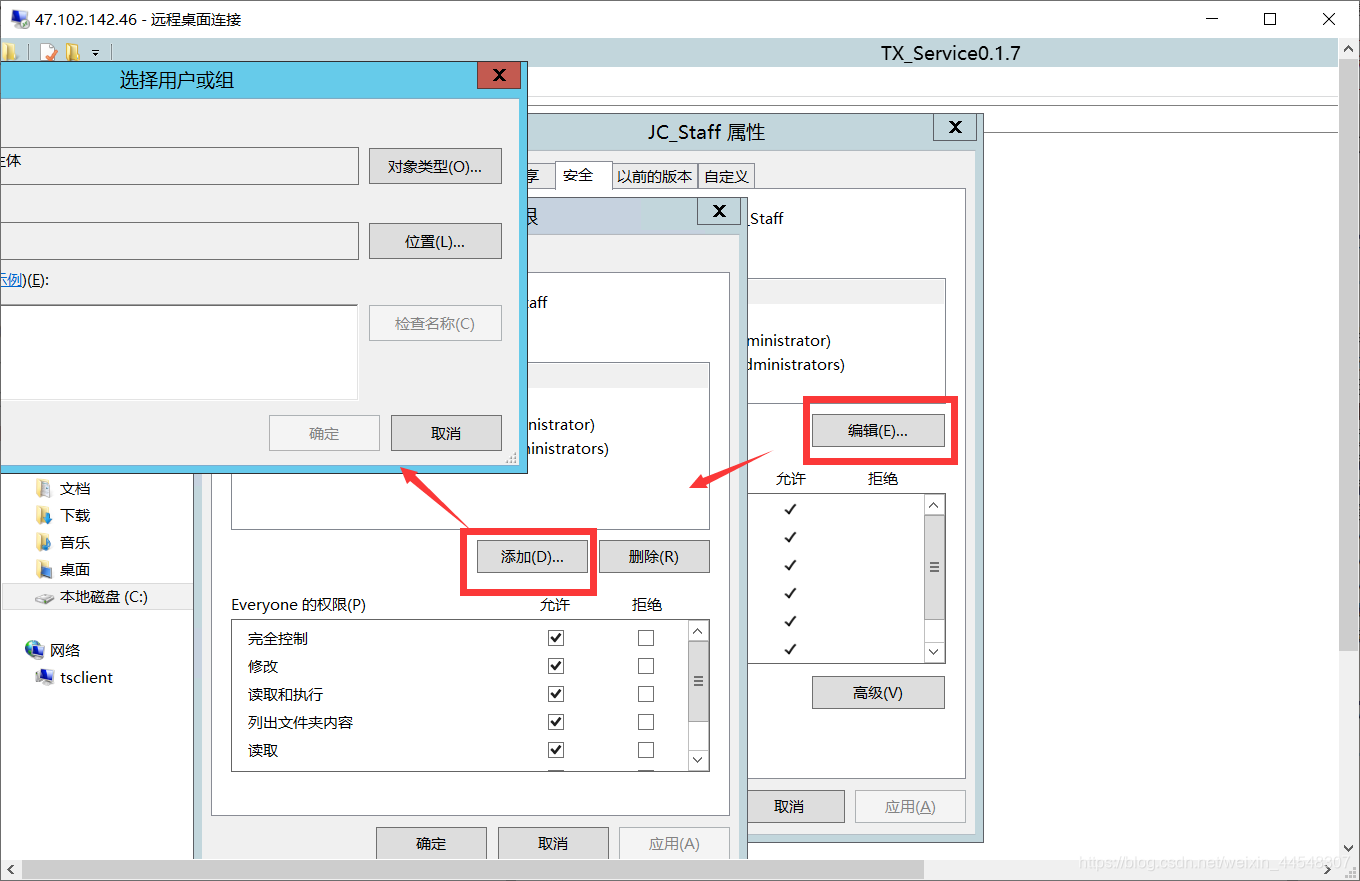Click up arrow of Everyone permissions scrollbar
The height and width of the screenshot is (881, 1360).
click(699, 631)
